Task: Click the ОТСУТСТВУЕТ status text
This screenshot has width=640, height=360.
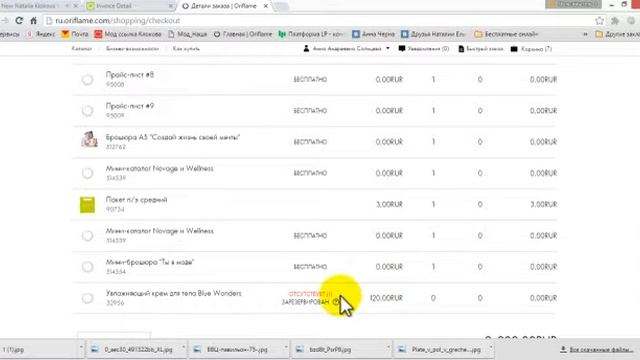Action: pyautogui.click(x=311, y=294)
